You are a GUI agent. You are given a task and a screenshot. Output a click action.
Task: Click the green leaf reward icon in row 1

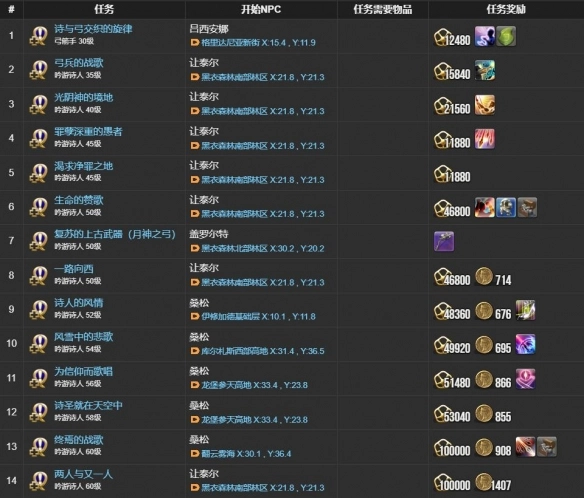pos(506,36)
